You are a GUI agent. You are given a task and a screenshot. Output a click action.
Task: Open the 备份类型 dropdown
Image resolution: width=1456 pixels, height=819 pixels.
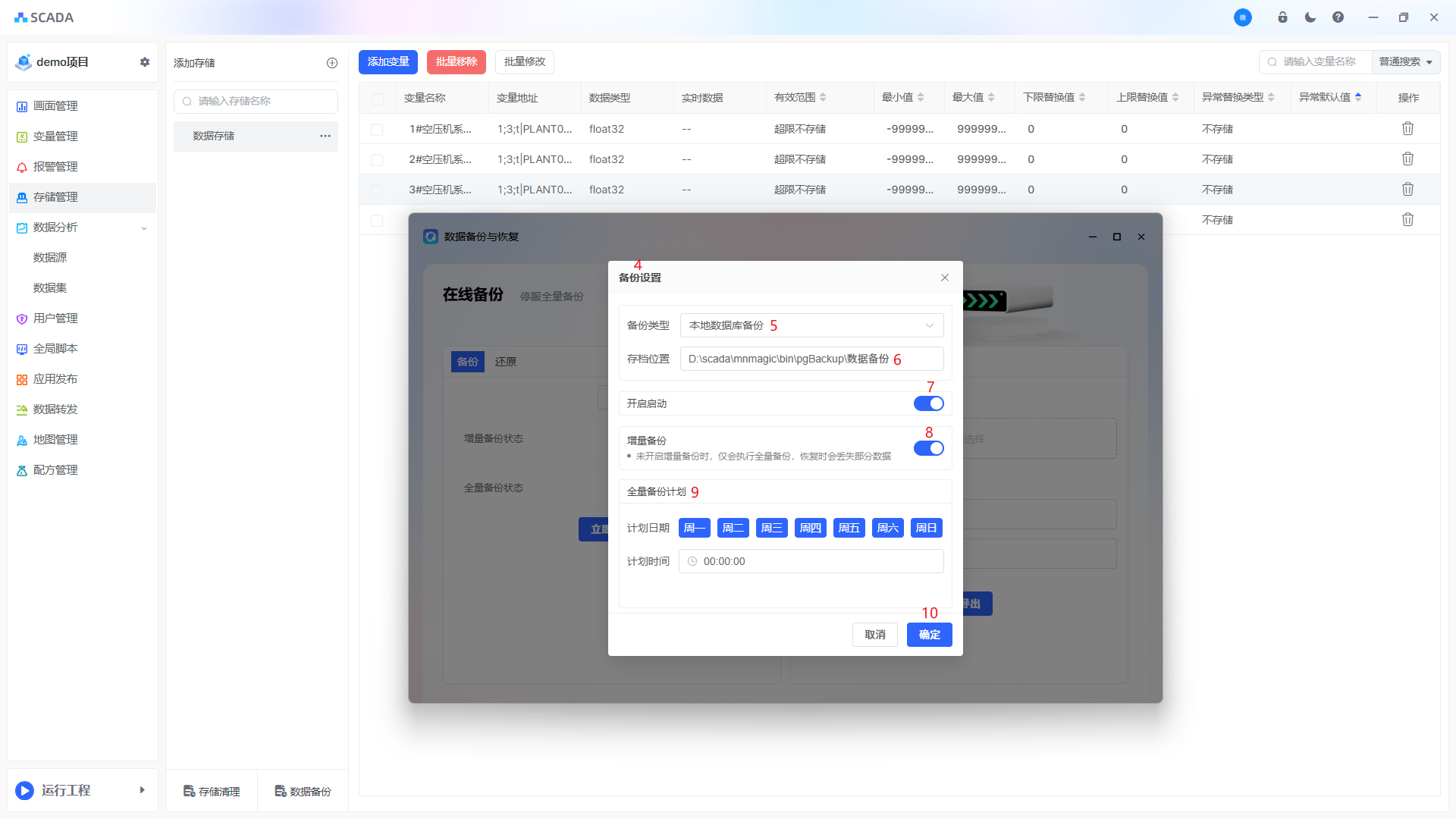(x=811, y=325)
